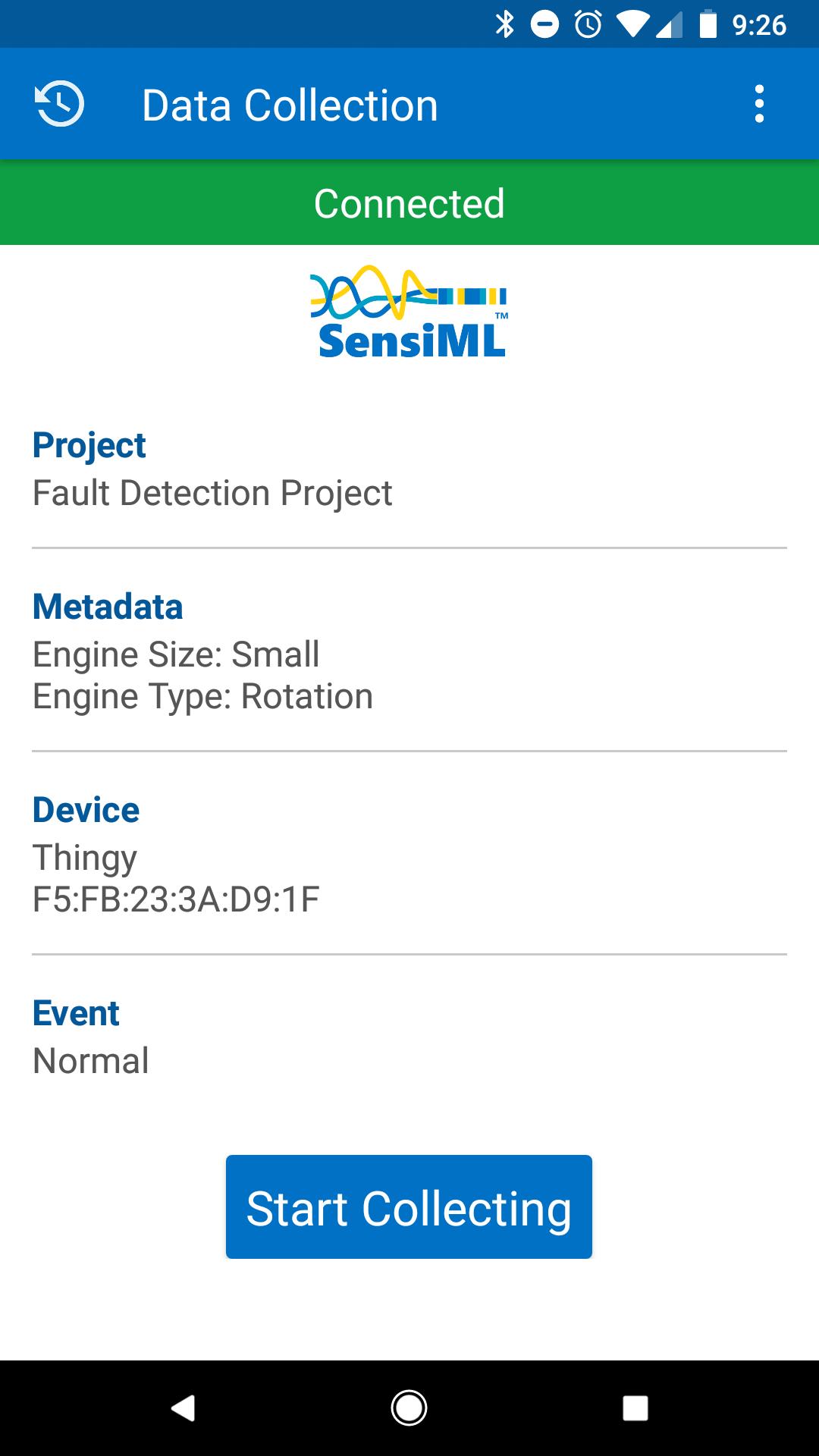819x1456 pixels.
Task: Tap the device address F5:FB:23:3A:D9:1F
Action: pos(176,899)
